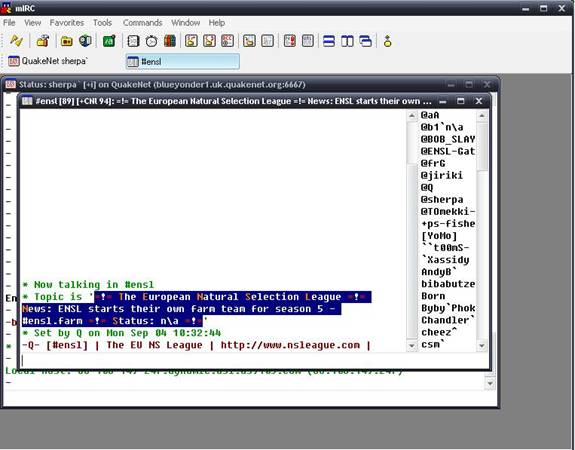Click the 'Set by Q on Mon Sep 04' line
The image size is (575, 450).
coord(122,333)
